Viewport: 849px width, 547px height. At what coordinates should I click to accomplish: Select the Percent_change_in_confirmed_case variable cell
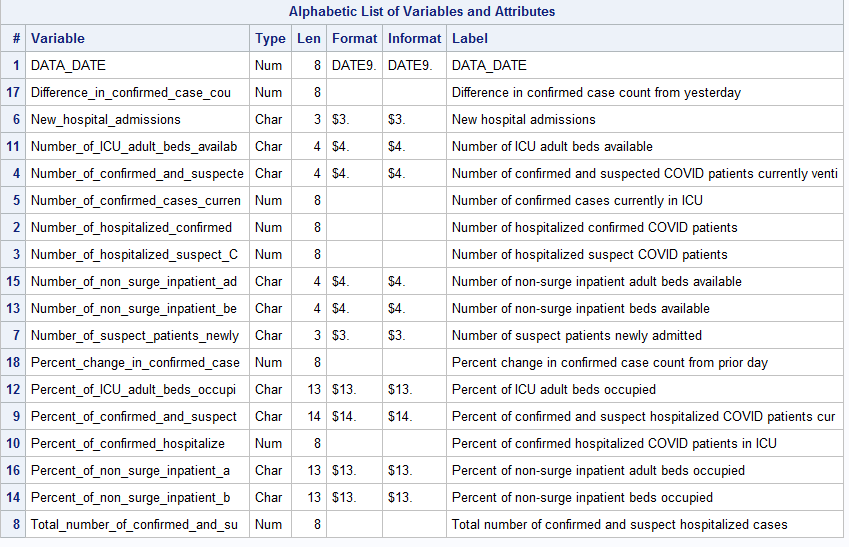pyautogui.click(x=135, y=362)
